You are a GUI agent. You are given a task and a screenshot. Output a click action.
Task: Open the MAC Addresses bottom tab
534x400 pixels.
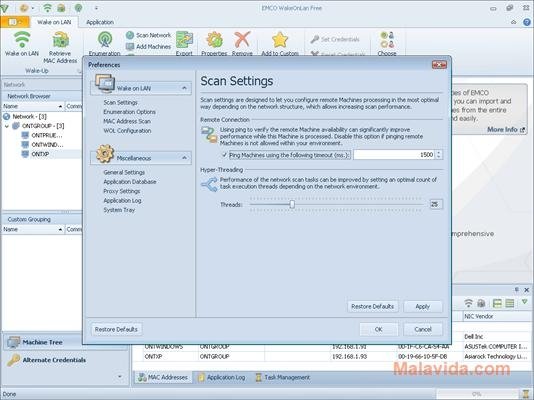[163, 377]
